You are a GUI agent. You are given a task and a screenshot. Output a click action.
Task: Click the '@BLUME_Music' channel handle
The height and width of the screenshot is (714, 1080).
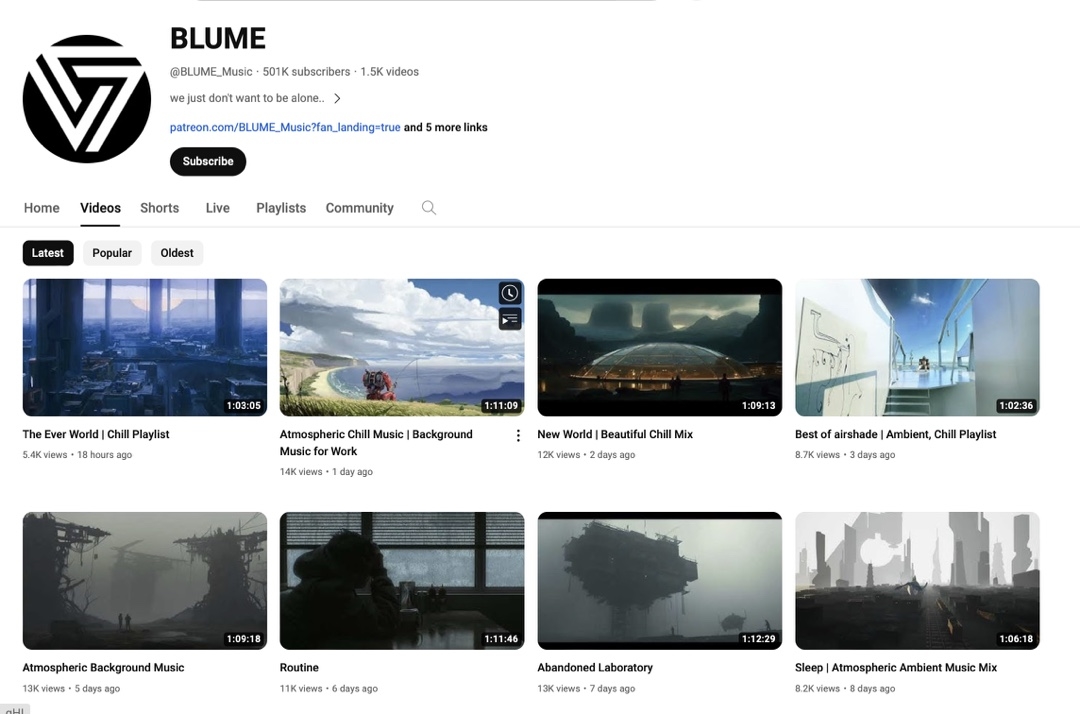(x=211, y=72)
